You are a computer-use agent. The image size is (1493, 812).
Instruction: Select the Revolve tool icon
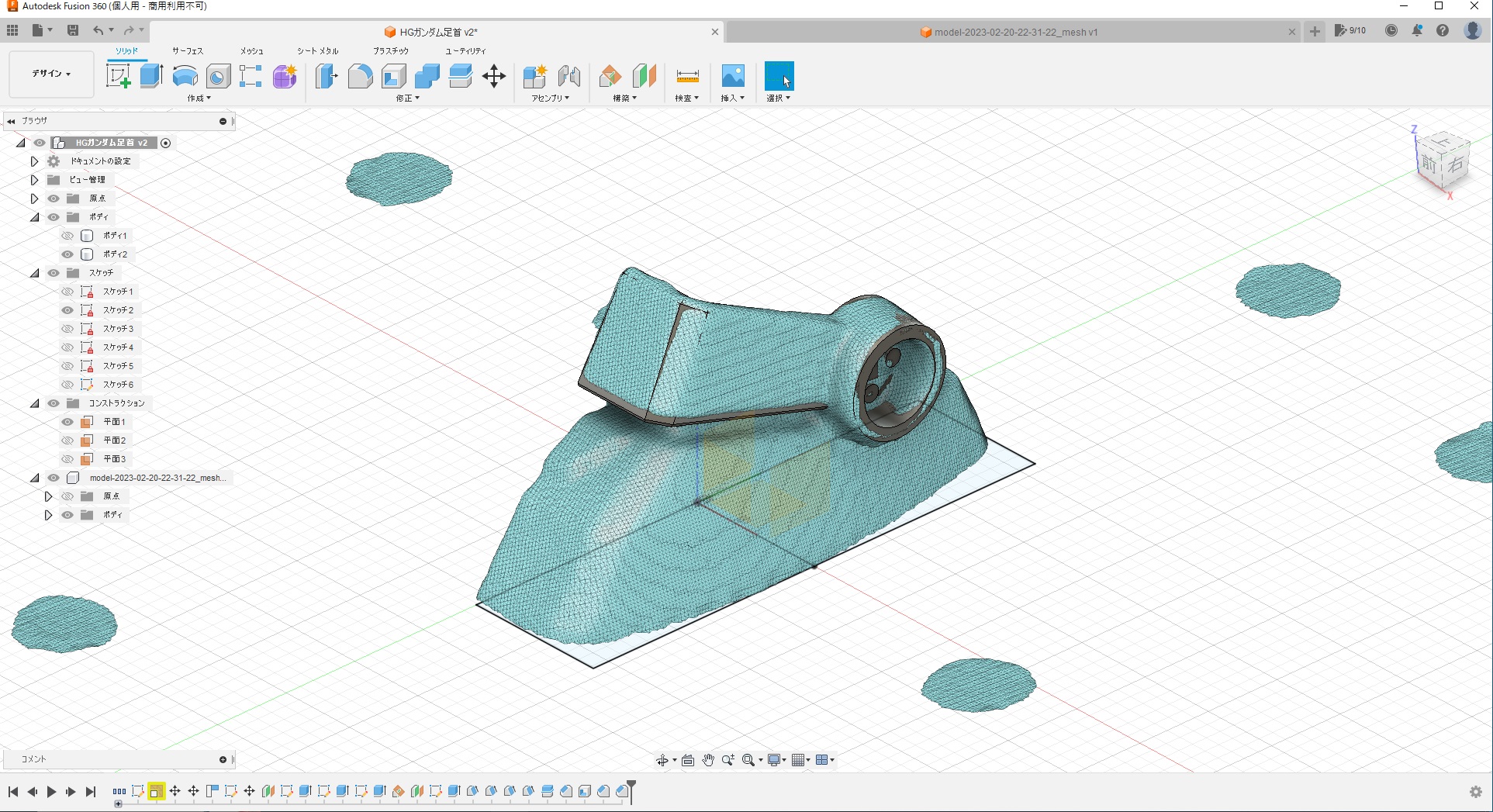(x=185, y=76)
